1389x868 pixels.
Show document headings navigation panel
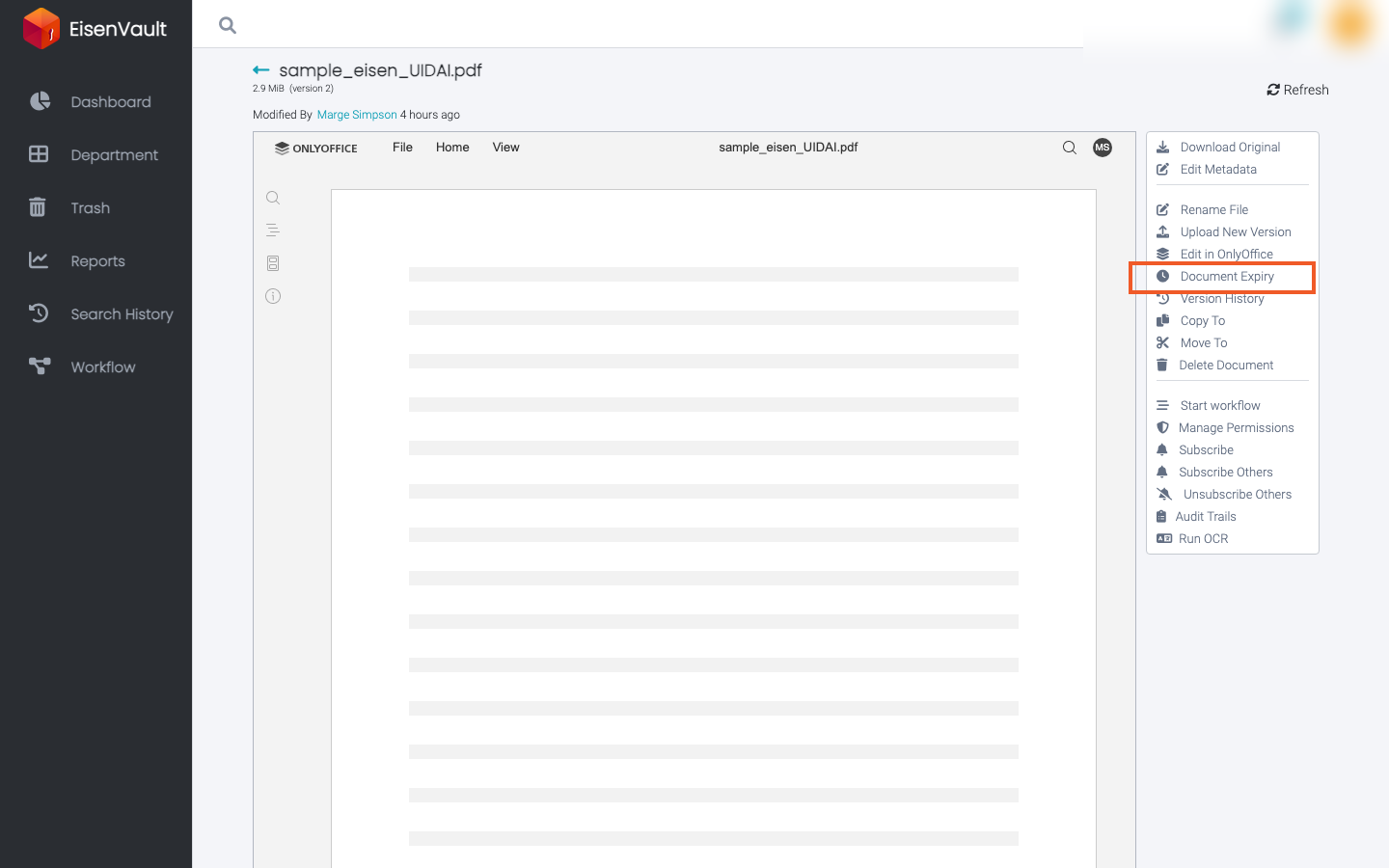(x=273, y=231)
